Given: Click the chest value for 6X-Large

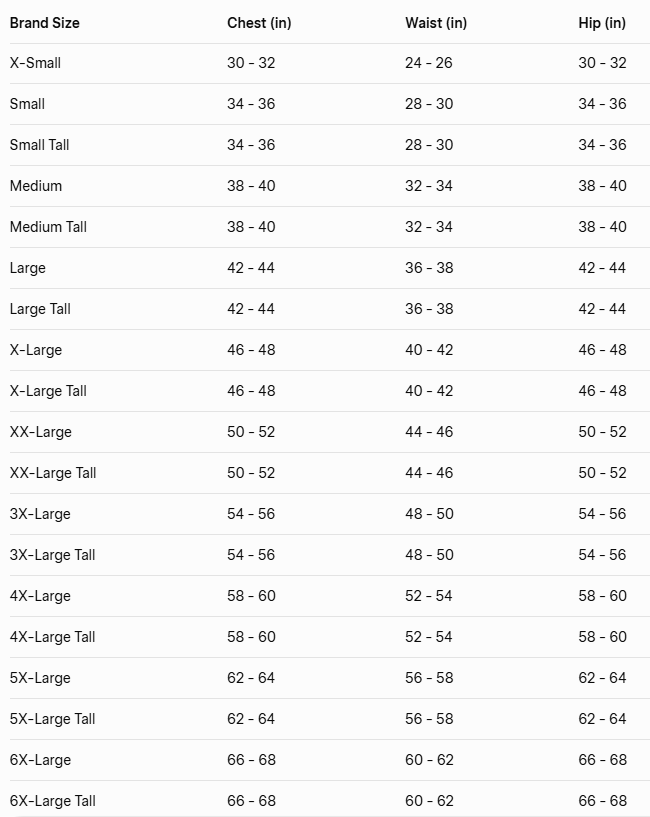Looking at the screenshot, I should (251, 760).
